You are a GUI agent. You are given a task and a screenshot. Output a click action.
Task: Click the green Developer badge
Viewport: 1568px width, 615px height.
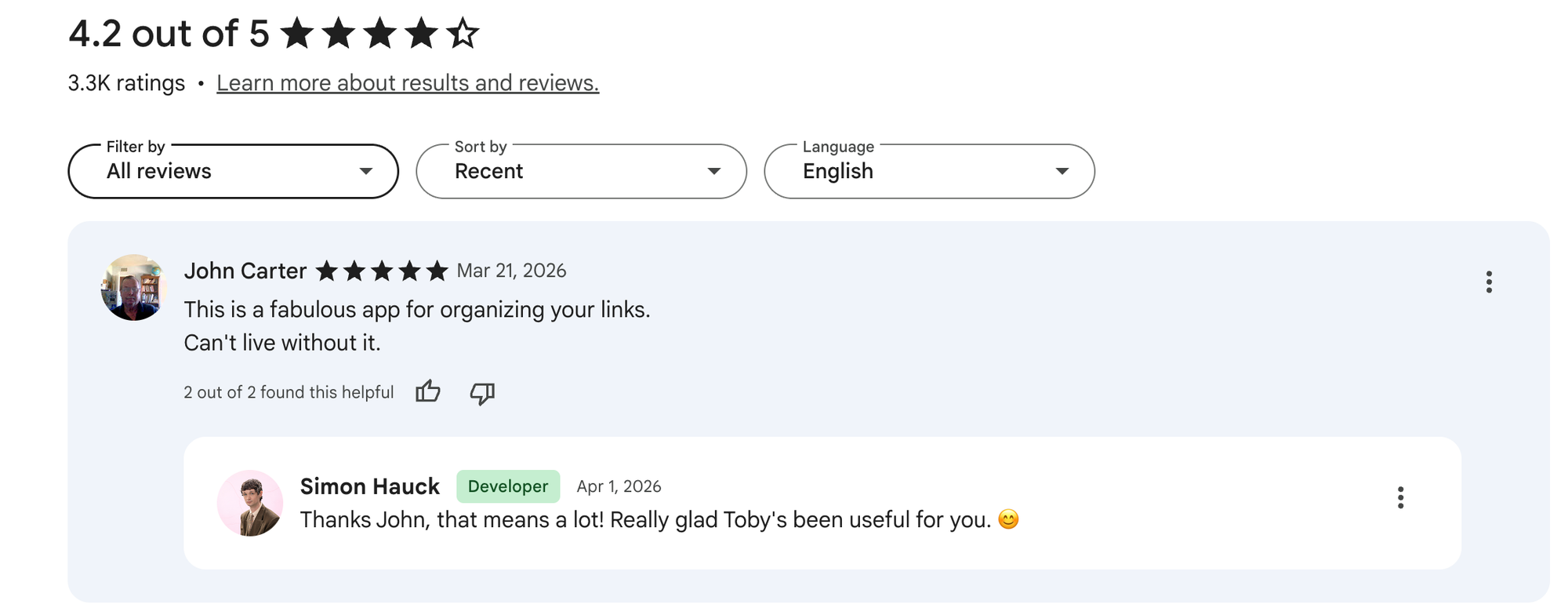point(507,486)
